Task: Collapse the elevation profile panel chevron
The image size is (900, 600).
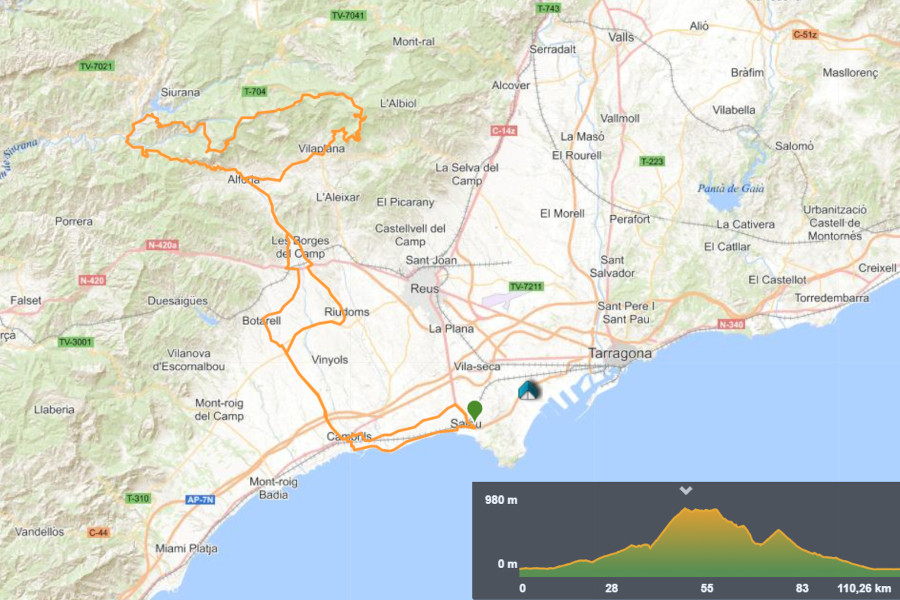Action: 685,491
